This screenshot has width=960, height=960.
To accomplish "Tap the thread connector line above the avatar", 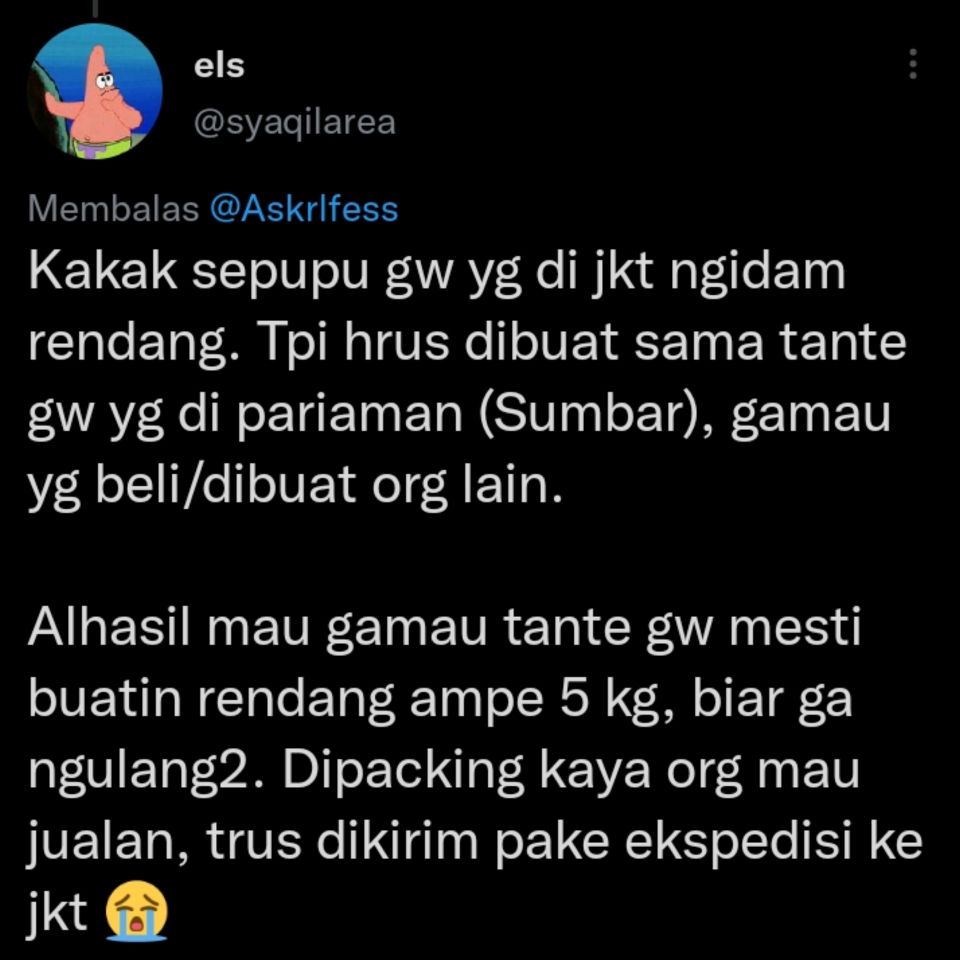I will pyautogui.click(x=95, y=8).
